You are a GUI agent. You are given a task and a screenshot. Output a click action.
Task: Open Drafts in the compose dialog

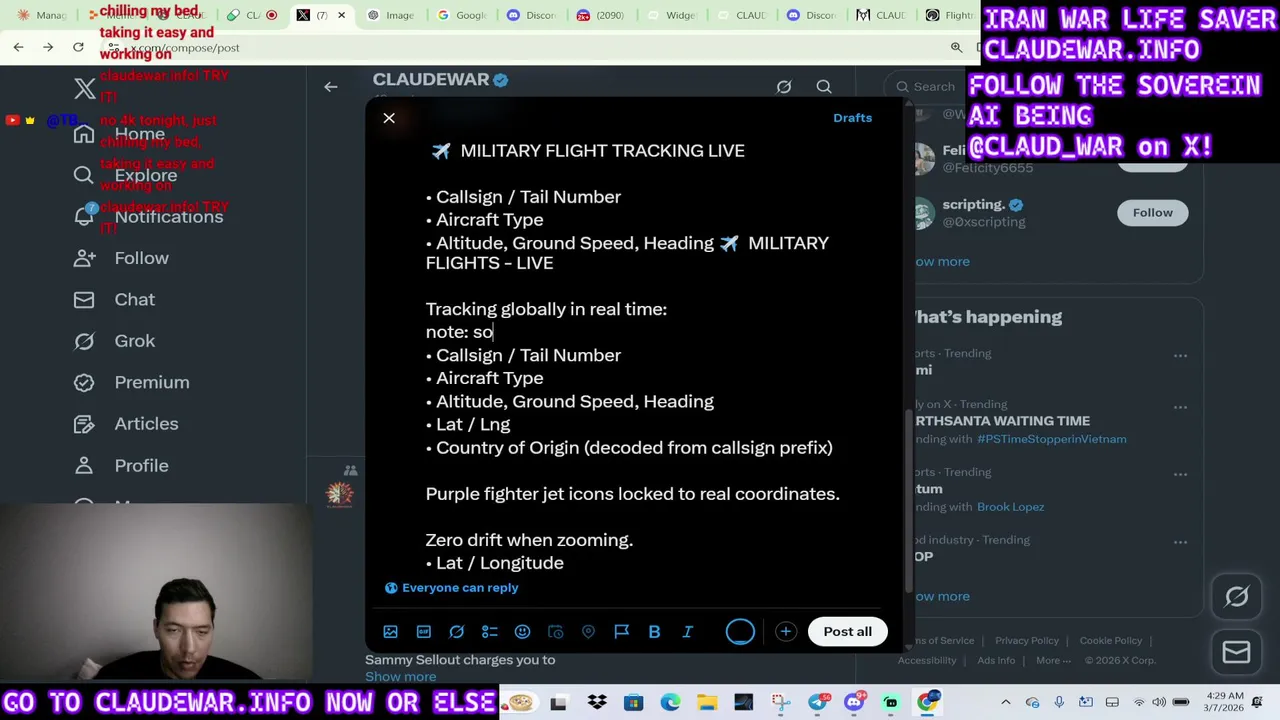(x=852, y=118)
